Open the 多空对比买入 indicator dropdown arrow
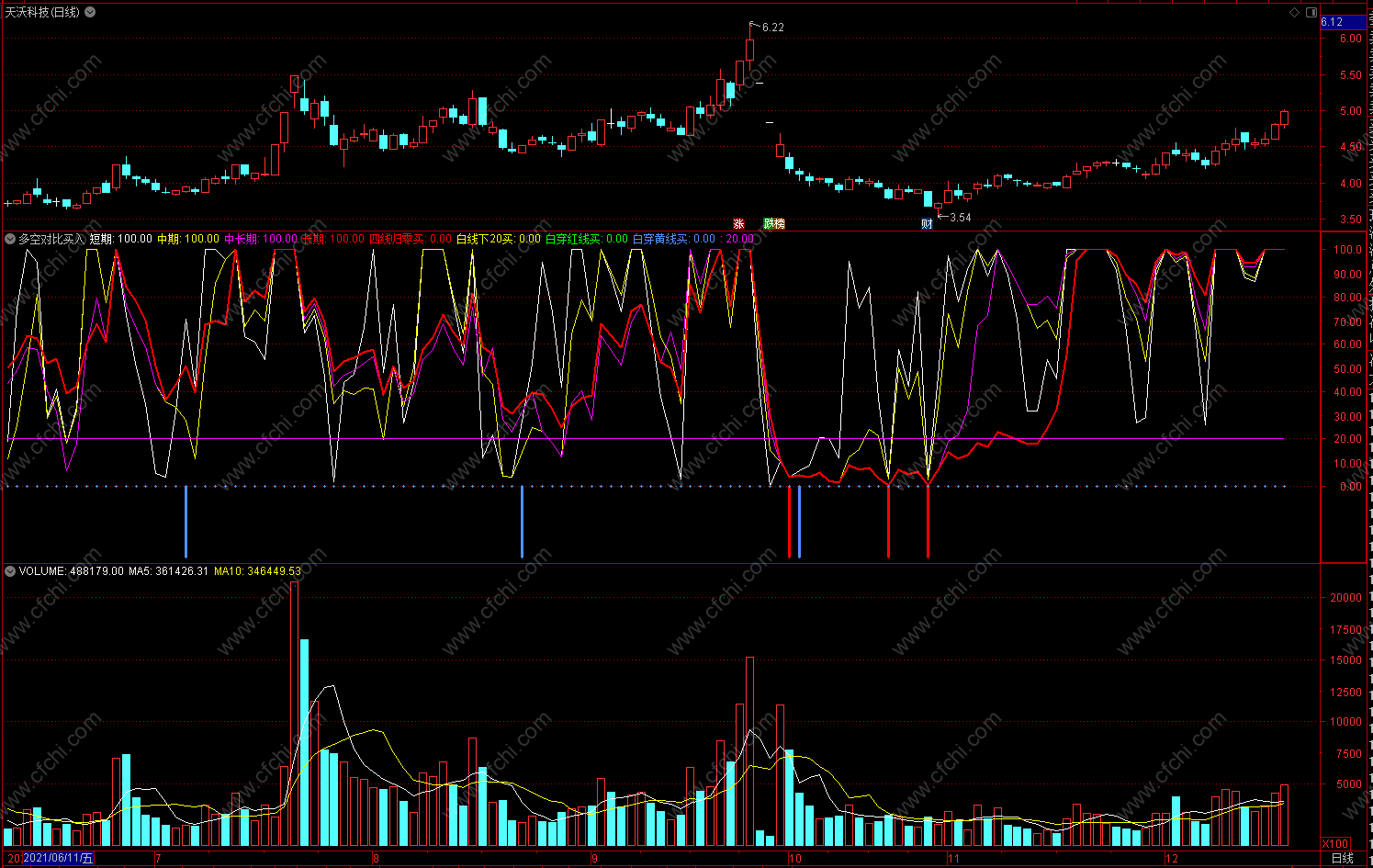This screenshot has height=868, width=1373. click(10, 239)
